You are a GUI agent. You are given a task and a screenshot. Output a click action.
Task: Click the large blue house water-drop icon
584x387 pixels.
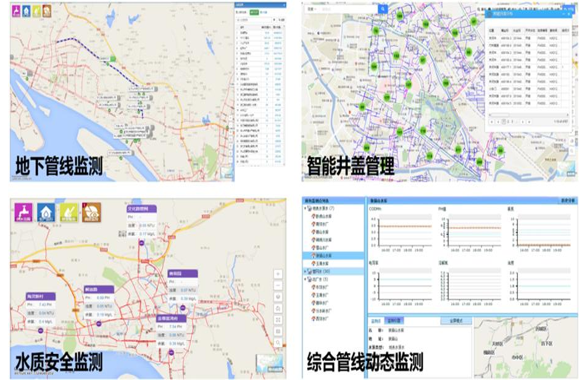46,212
